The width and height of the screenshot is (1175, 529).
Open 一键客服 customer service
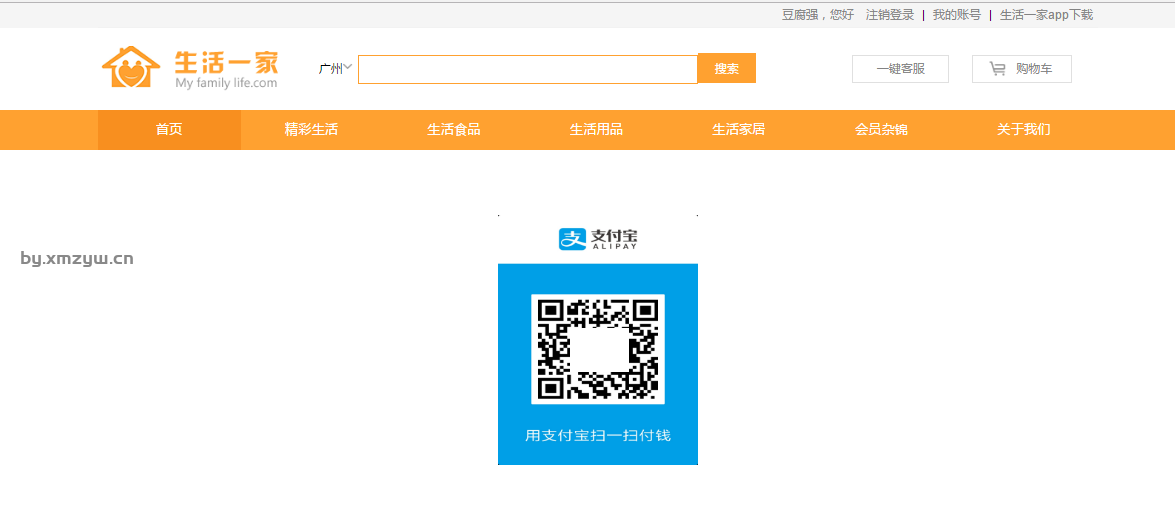click(900, 69)
